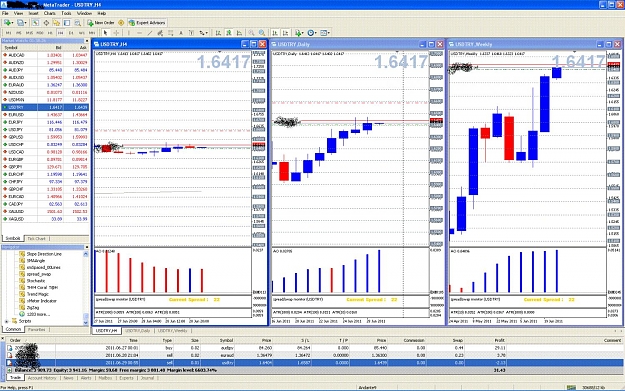Toggle the Expert Advisors button
Screen dimensions: 625x391
point(147,23)
